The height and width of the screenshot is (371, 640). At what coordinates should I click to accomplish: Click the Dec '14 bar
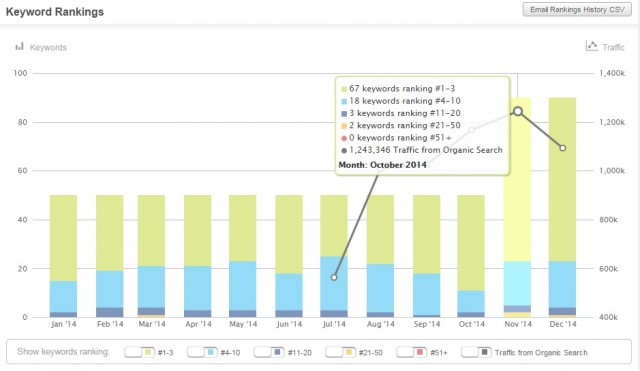pyautogui.click(x=562, y=207)
